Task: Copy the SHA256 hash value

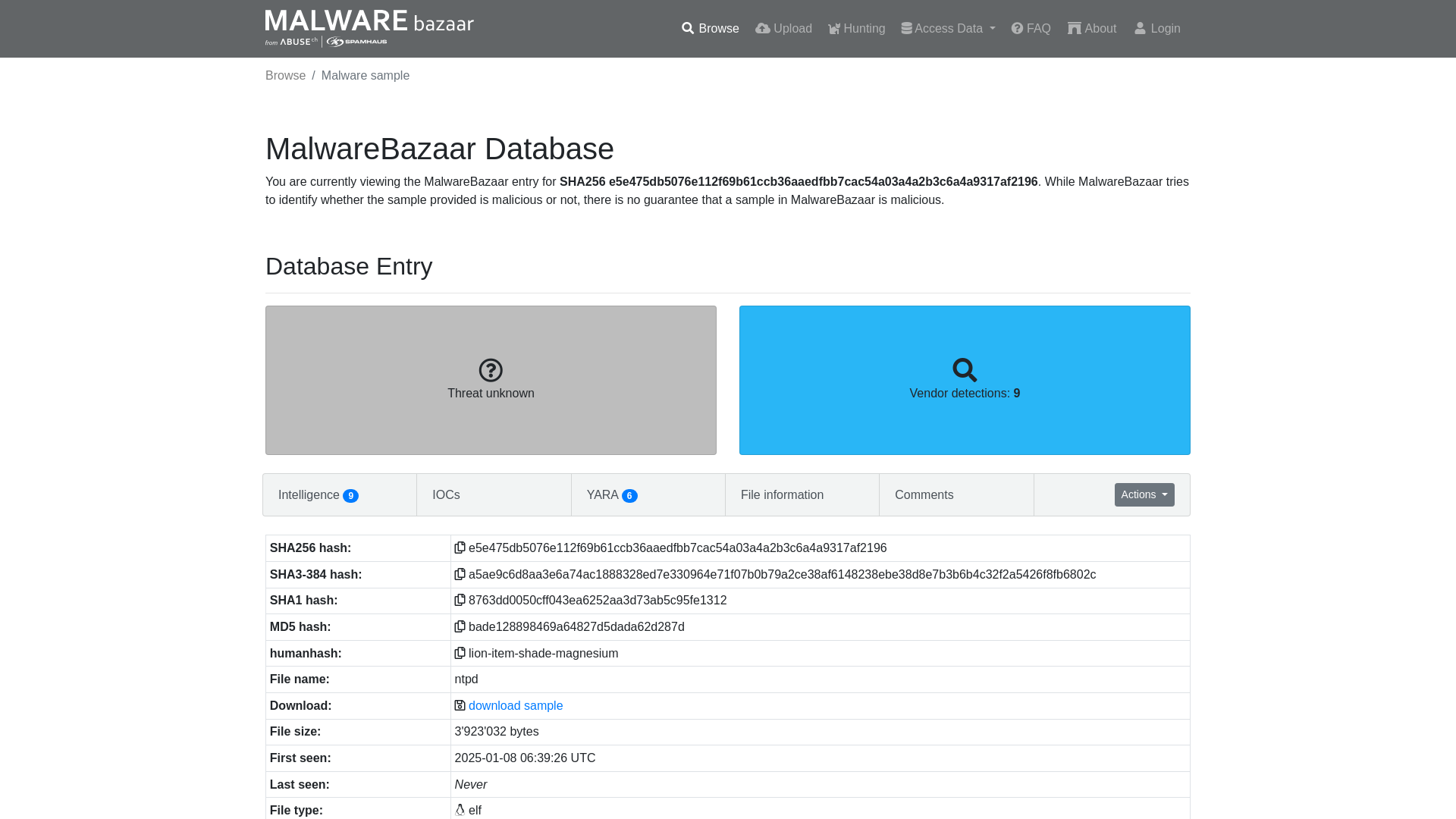Action: 460,548
